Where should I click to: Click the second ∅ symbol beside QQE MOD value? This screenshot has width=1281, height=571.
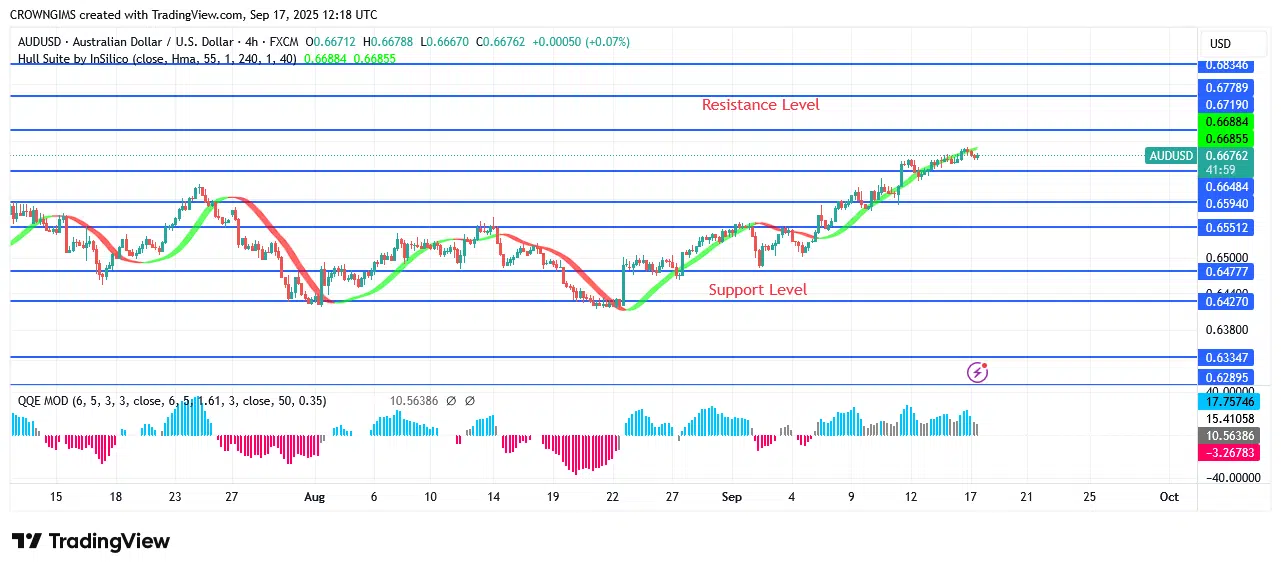(x=469, y=401)
